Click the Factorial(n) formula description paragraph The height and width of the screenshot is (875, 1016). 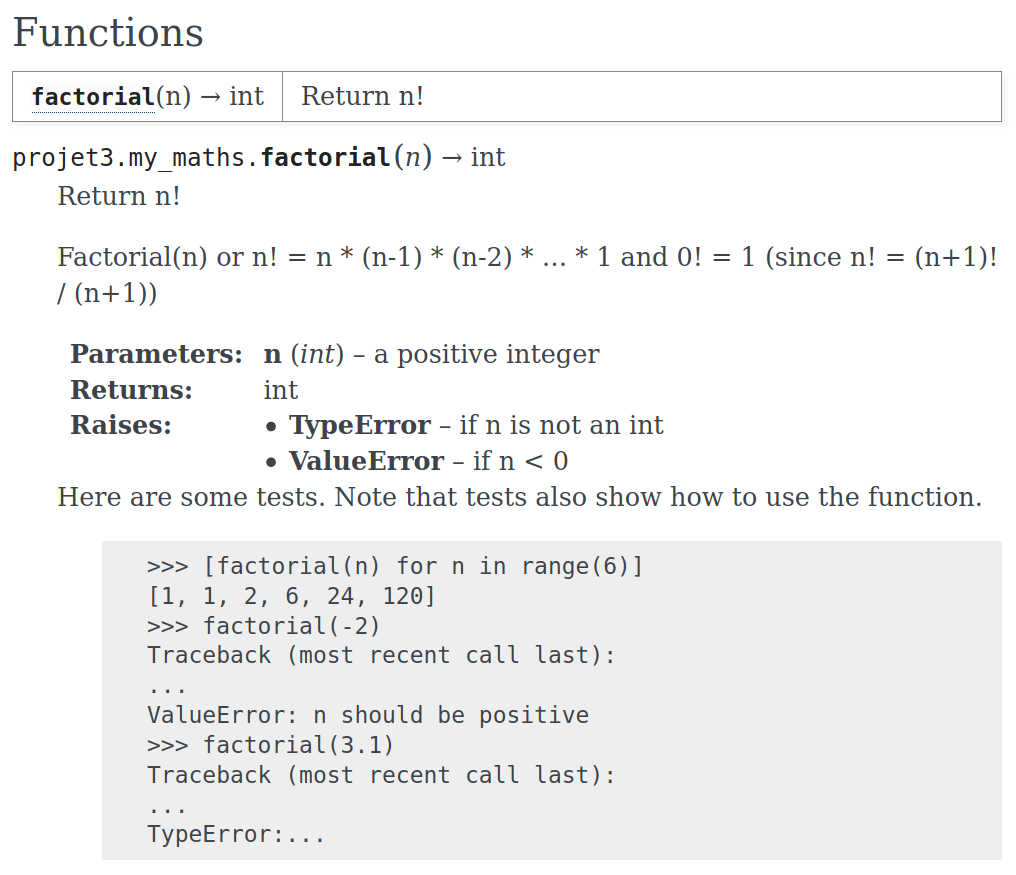click(527, 275)
